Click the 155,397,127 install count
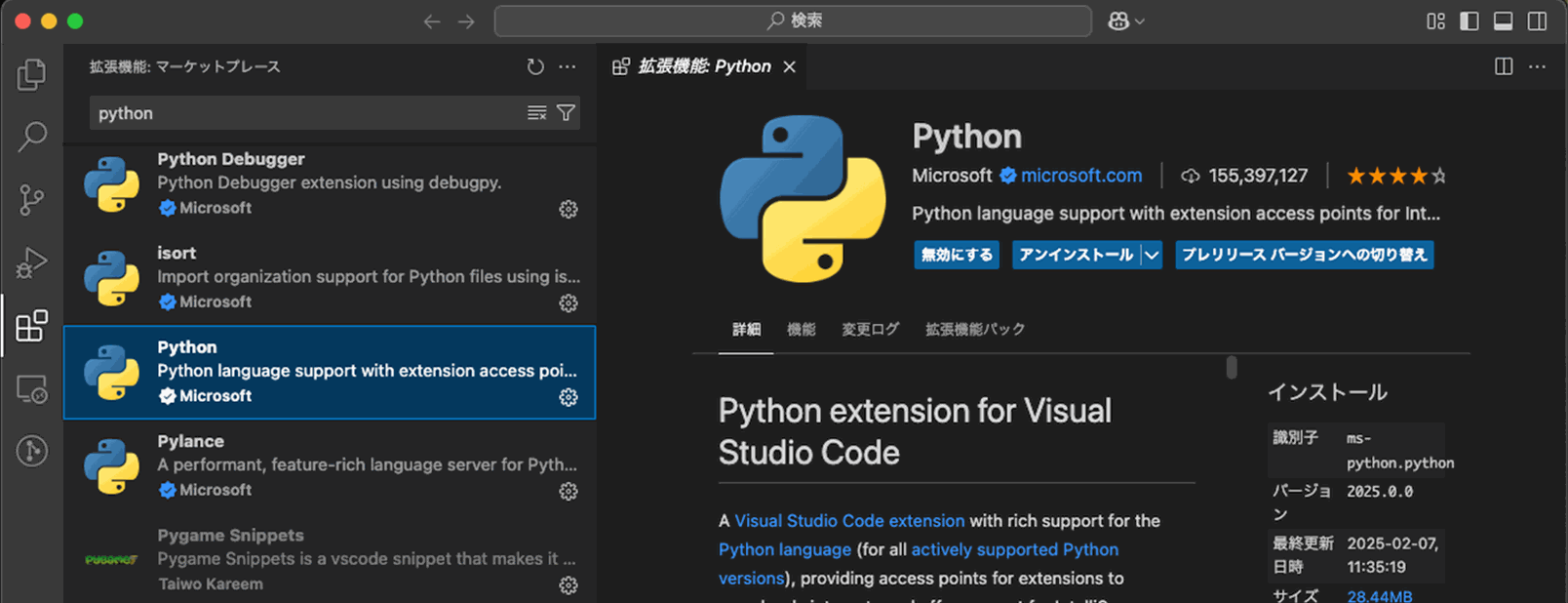The image size is (1568, 603). 1258,176
